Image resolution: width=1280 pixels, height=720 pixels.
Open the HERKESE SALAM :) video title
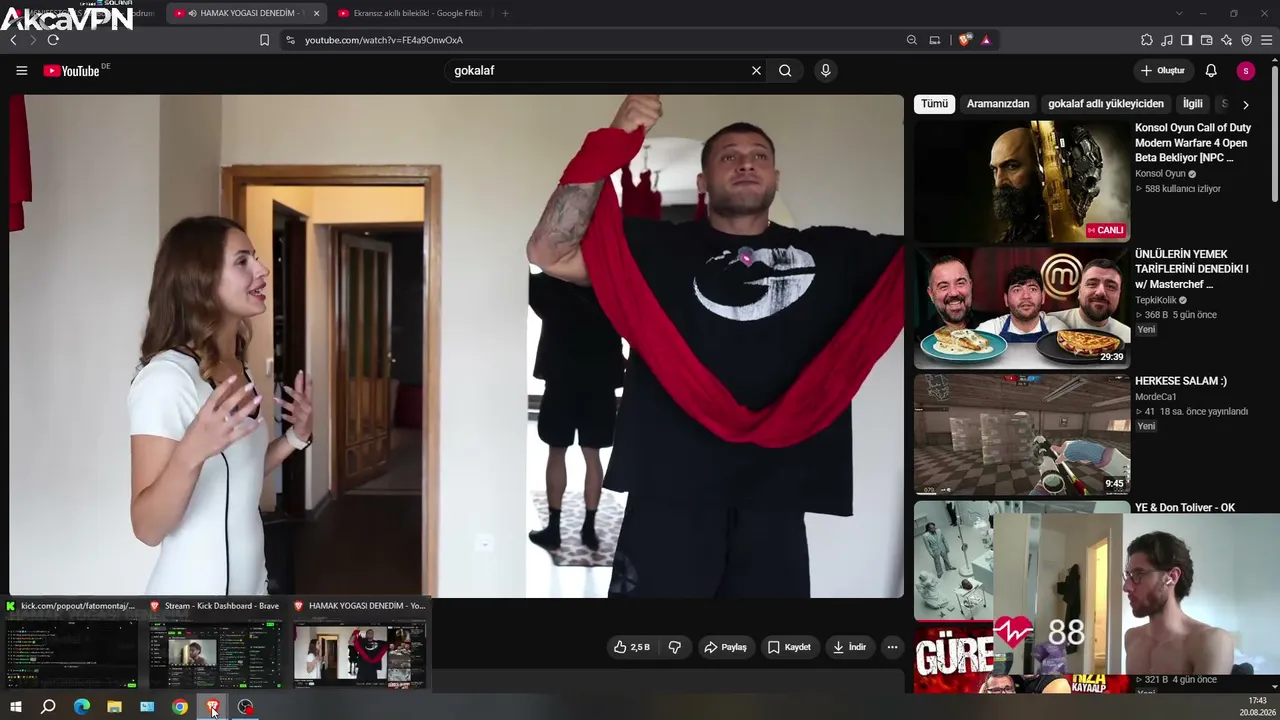[x=1181, y=381]
